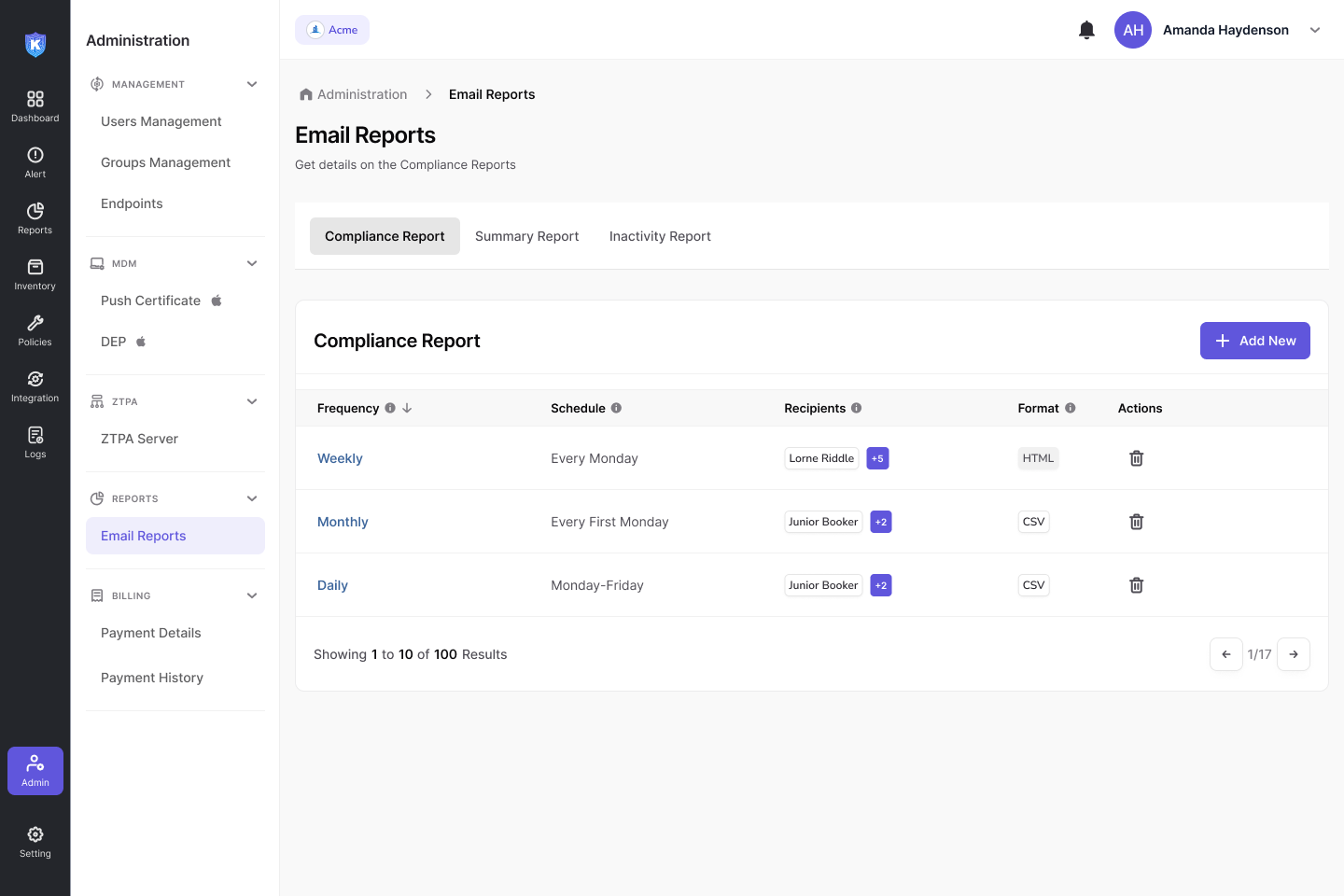Open Policies via the wrench icon
The width and height of the screenshot is (1344, 896).
(x=35, y=323)
